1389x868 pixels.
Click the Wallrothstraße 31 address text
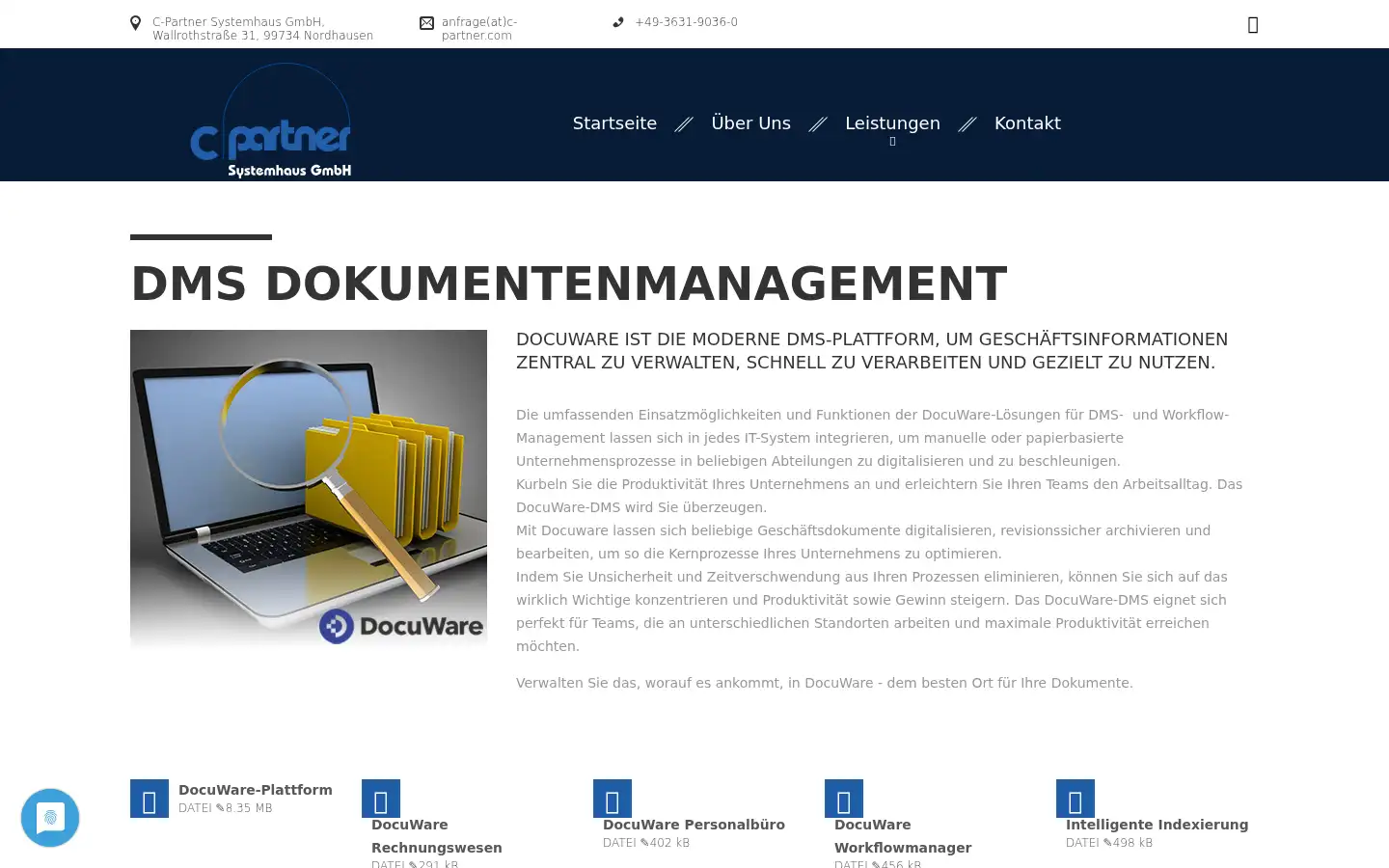pyautogui.click(x=262, y=36)
